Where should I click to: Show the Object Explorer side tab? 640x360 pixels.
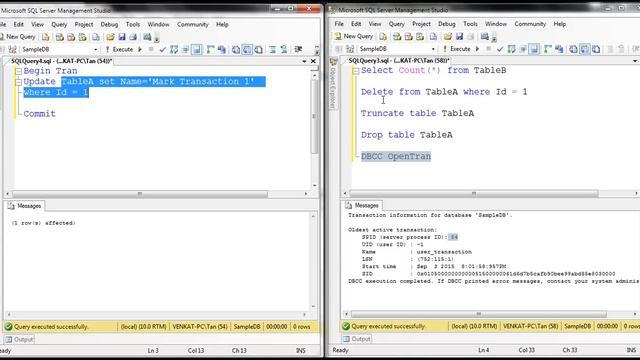pyautogui.click(x=333, y=83)
